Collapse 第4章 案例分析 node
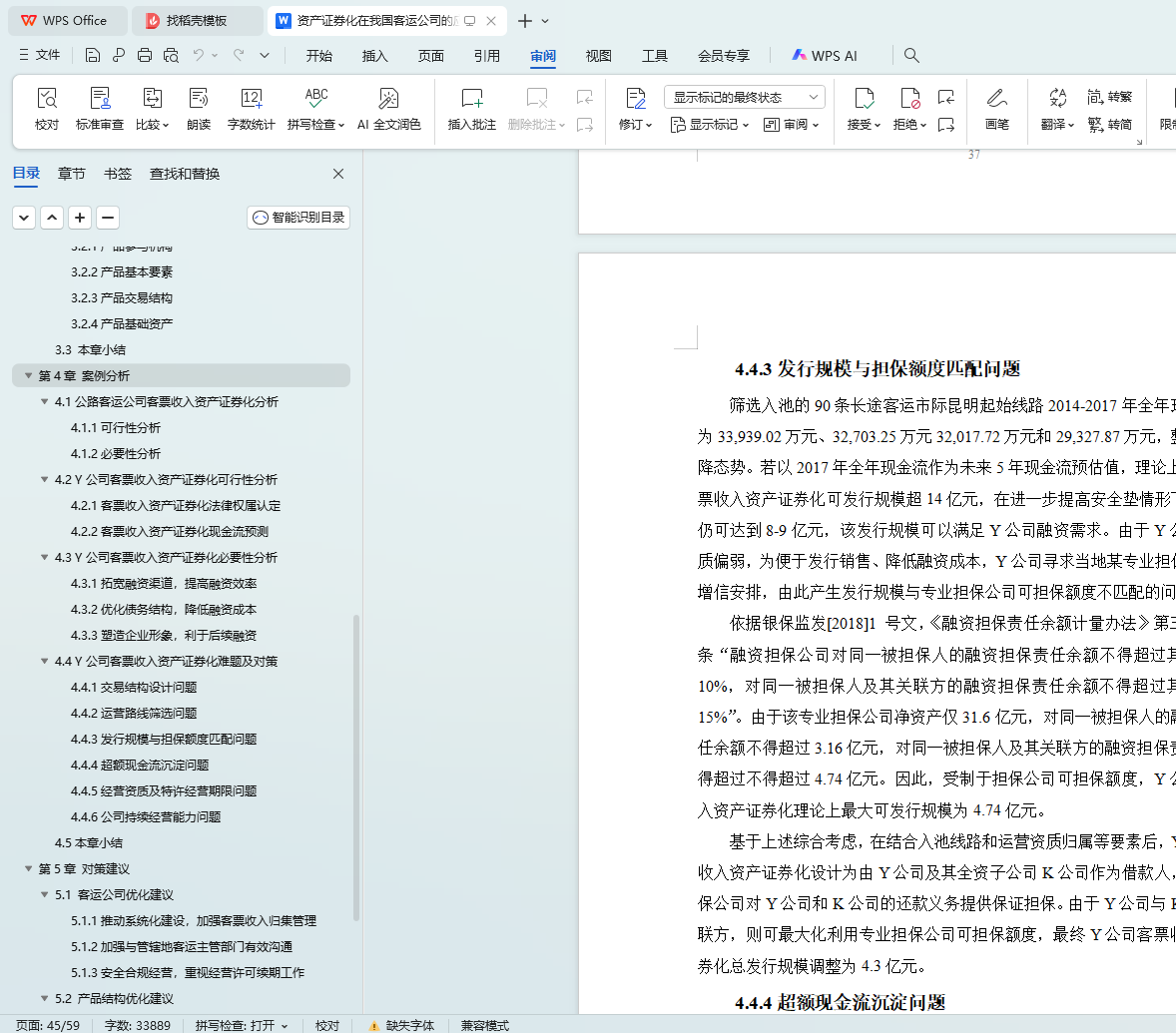This screenshot has height=1033, width=1176. [x=29, y=375]
